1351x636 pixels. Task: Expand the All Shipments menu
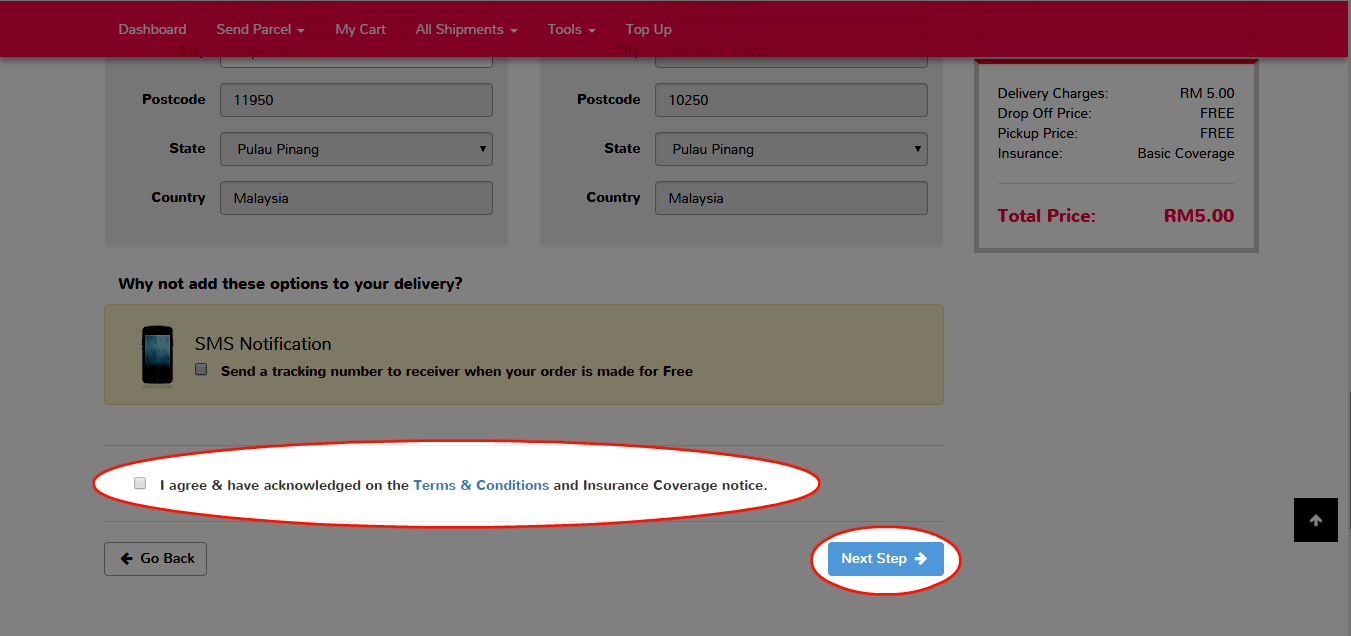click(x=466, y=29)
